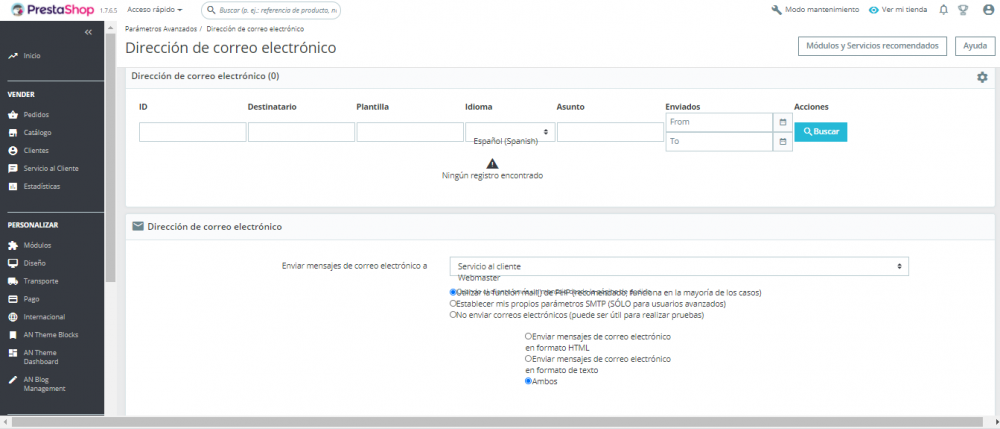Screen dimensions: 1000x429
Task: Click the Destinatario filter input field
Action: click(301, 132)
